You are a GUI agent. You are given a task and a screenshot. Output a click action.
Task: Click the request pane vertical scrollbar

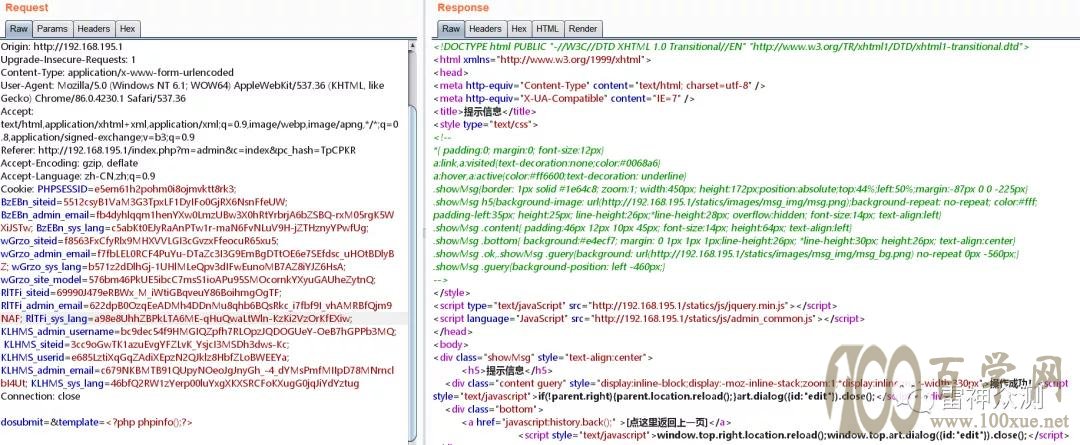coord(412,241)
